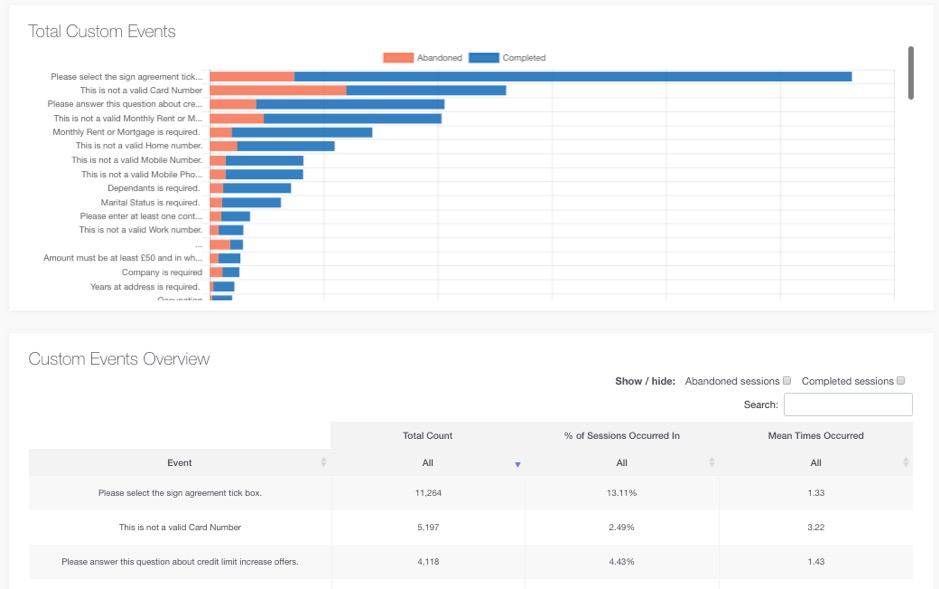Enable the Completed sessions checkbox
Viewport: 939px width, 589px height.
point(901,381)
